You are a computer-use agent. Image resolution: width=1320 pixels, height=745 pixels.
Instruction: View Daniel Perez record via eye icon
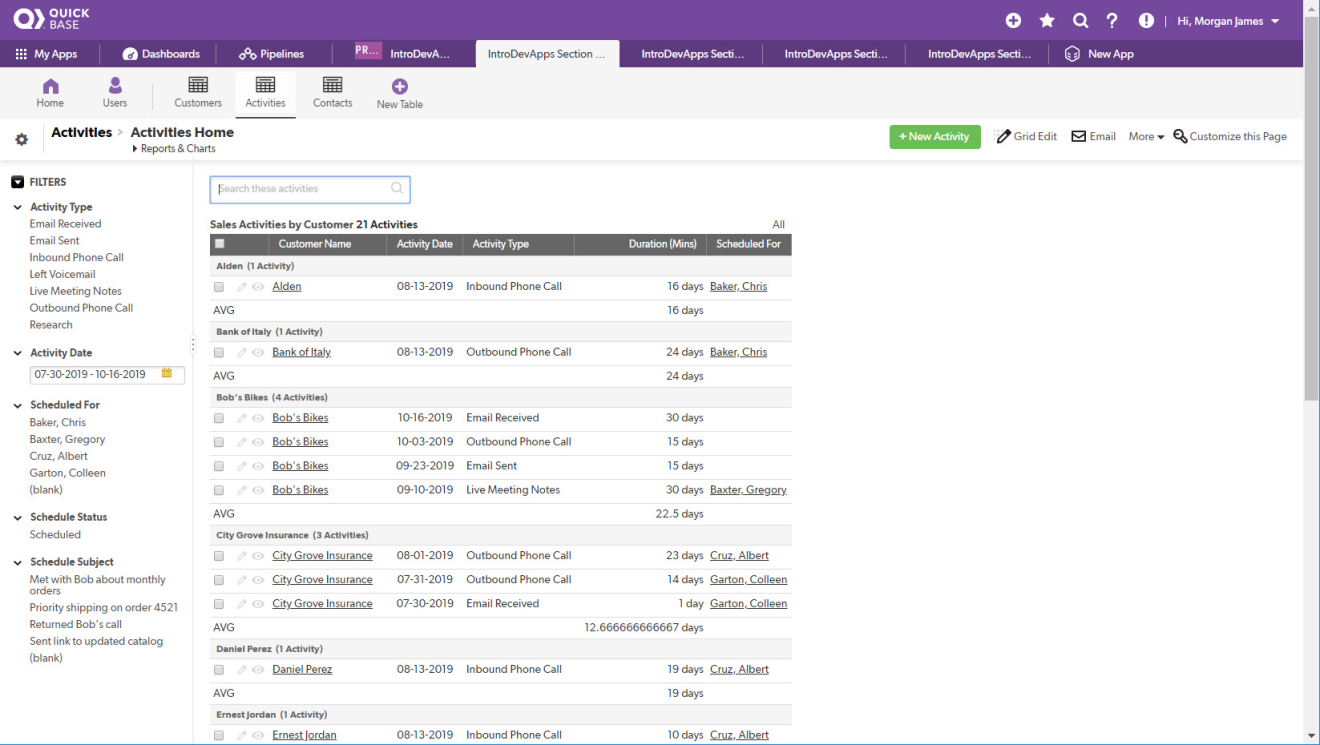(258, 670)
